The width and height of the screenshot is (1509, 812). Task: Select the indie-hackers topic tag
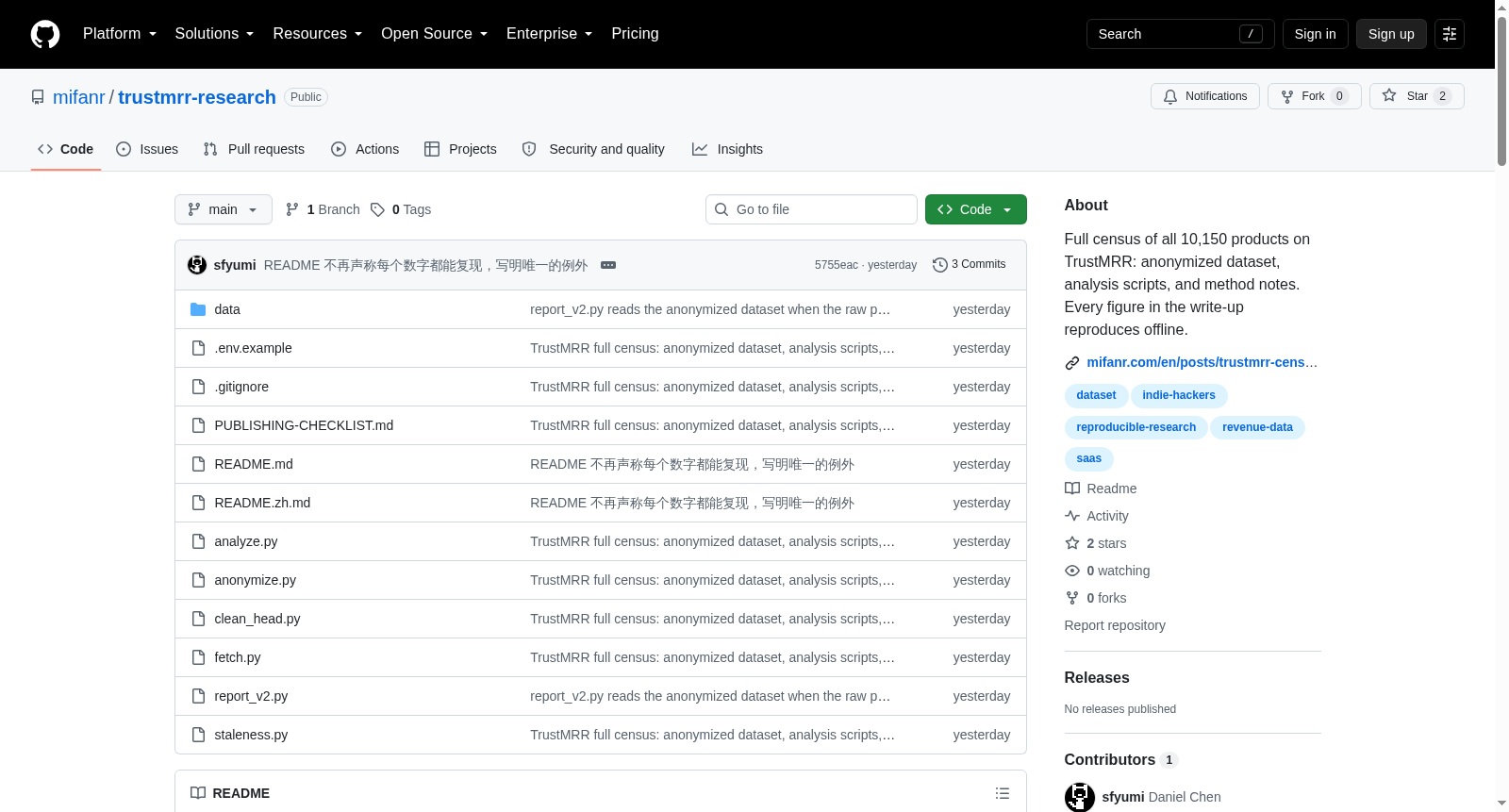[1179, 396]
